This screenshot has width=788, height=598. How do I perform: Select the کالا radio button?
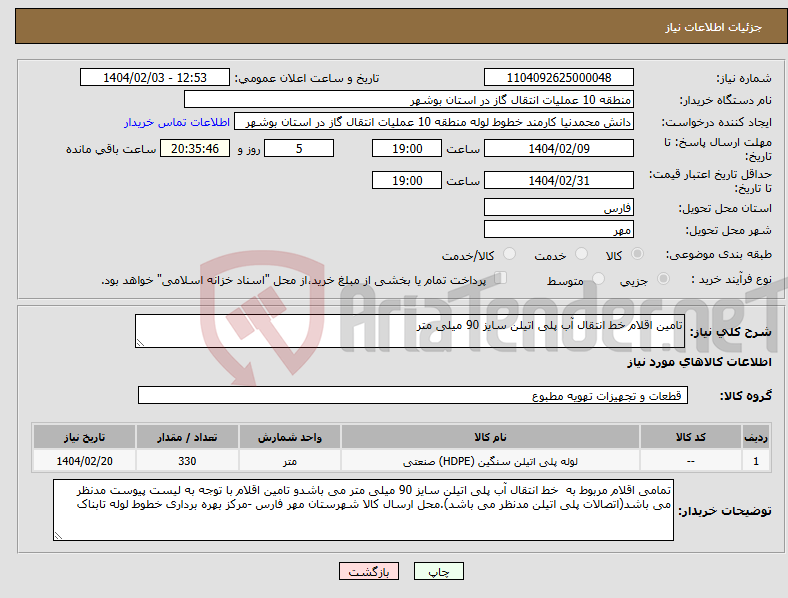click(x=637, y=254)
